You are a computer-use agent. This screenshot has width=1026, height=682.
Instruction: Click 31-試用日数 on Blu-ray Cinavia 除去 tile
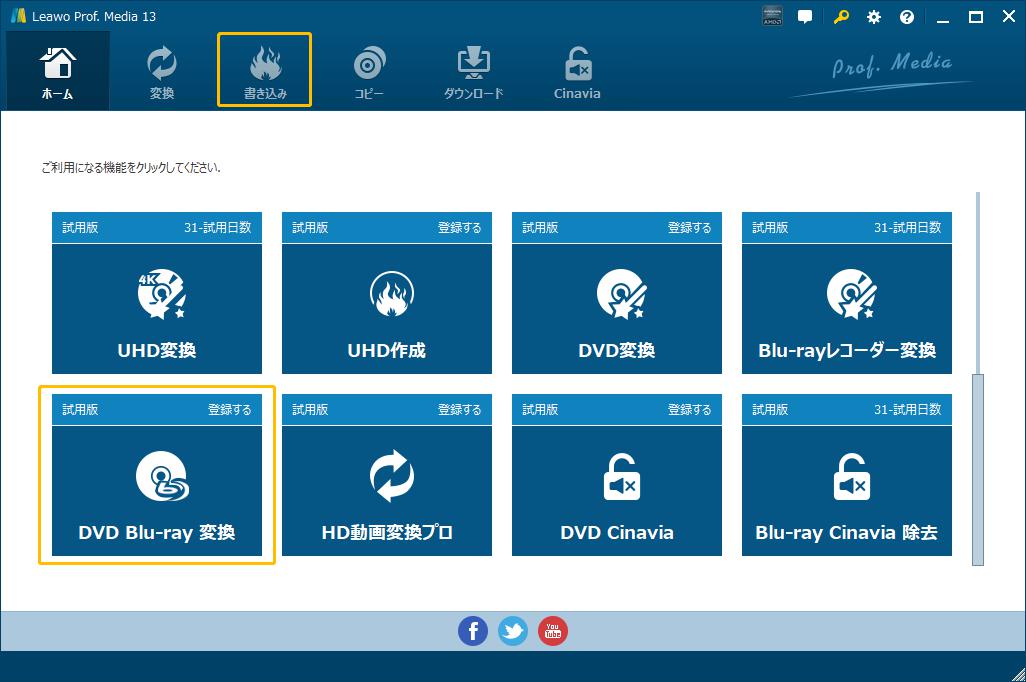908,410
